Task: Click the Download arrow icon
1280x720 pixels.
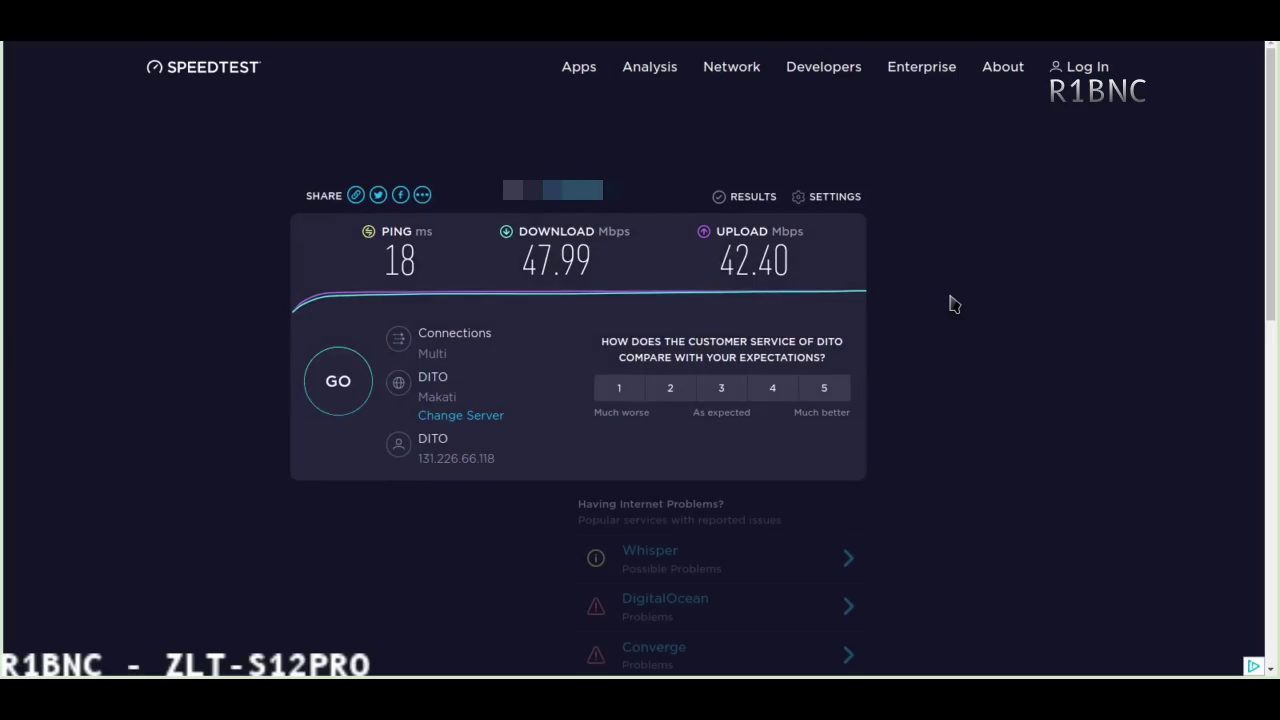Action: (x=506, y=231)
